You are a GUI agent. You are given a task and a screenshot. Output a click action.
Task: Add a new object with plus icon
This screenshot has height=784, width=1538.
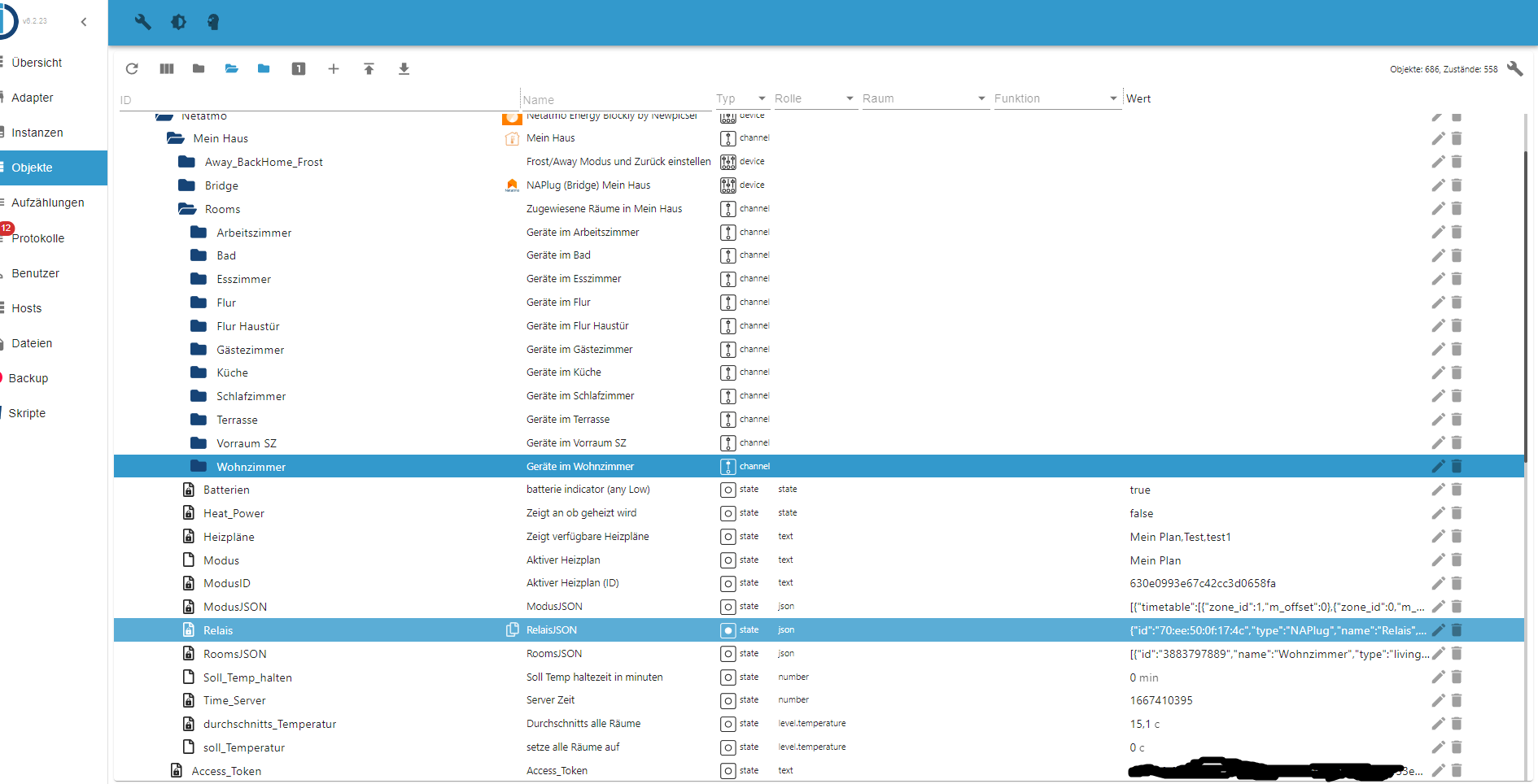334,69
